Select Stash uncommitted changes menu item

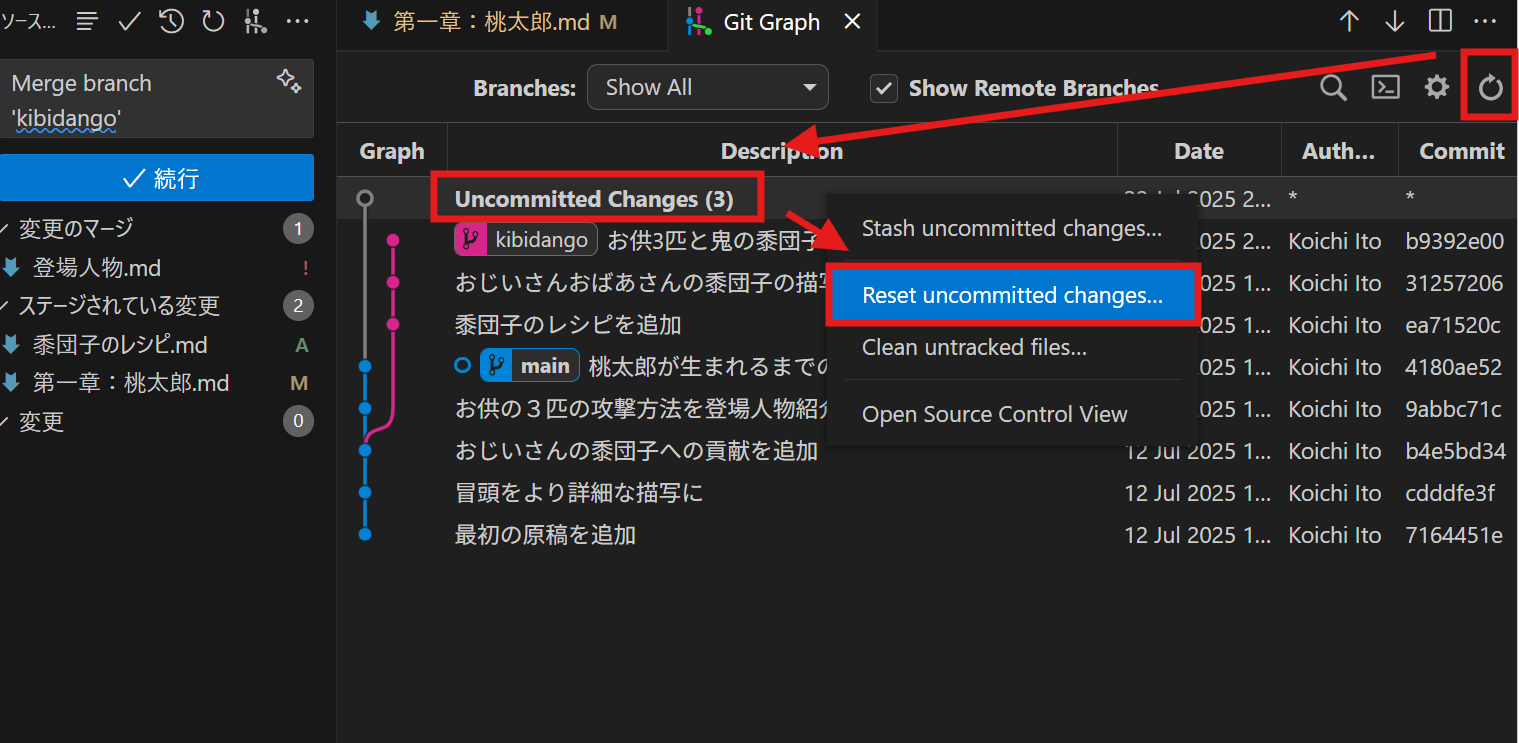1012,229
